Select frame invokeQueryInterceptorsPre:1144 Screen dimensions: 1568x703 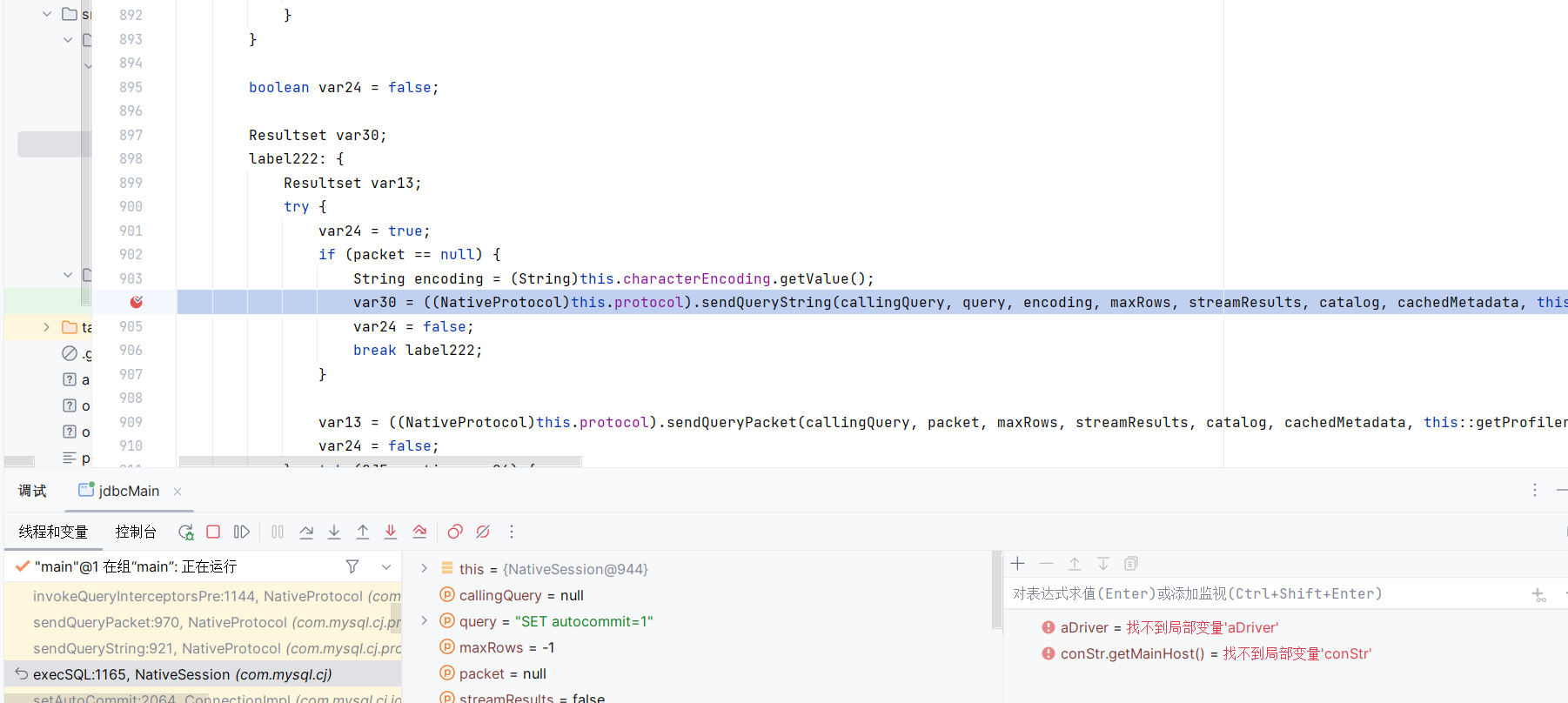(x=203, y=596)
